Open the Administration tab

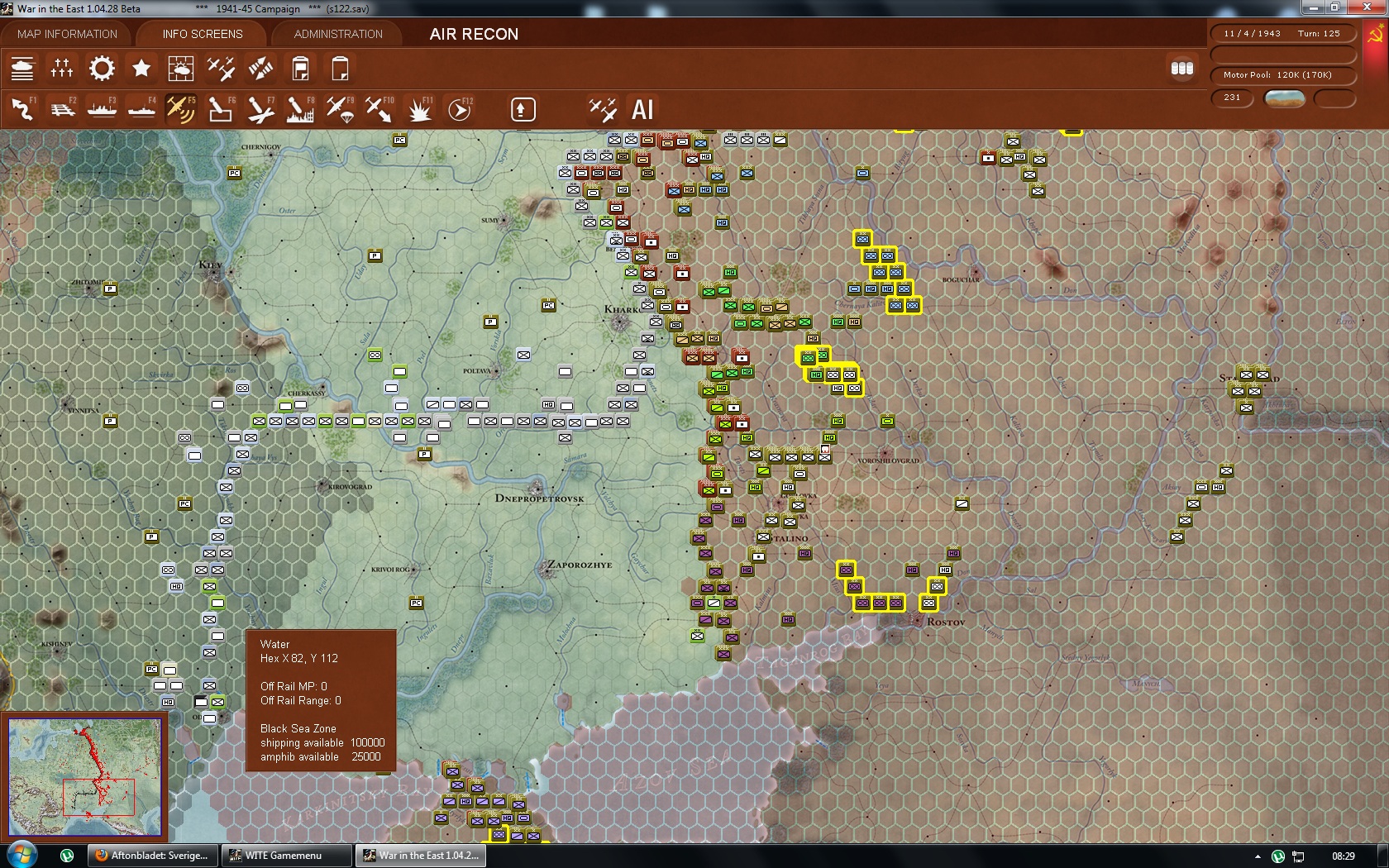pos(338,34)
